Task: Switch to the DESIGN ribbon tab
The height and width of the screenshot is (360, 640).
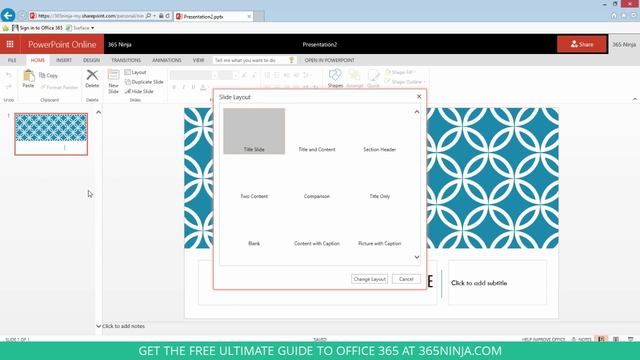Action: 91,60
